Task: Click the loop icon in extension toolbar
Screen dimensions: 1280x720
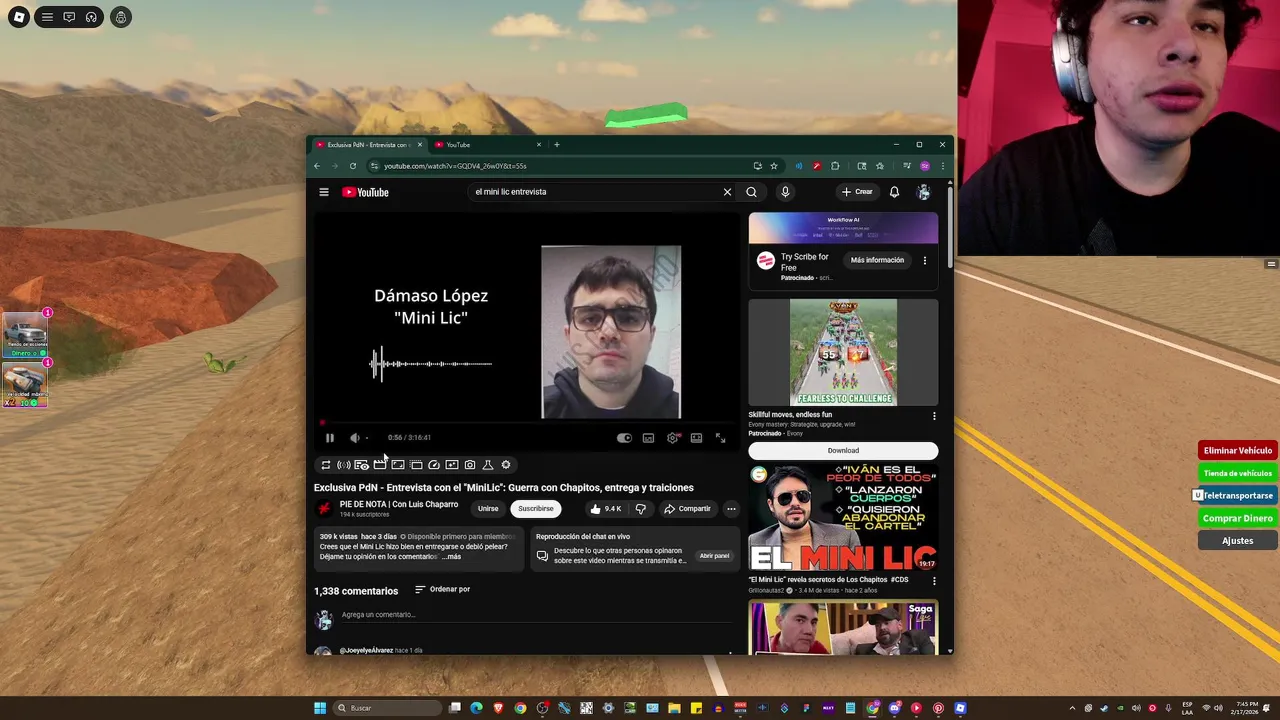Action: tap(325, 465)
